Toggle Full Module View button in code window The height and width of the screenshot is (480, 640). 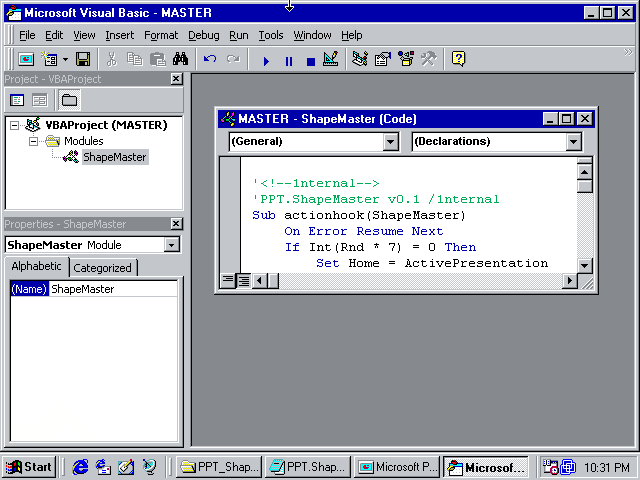[244, 280]
